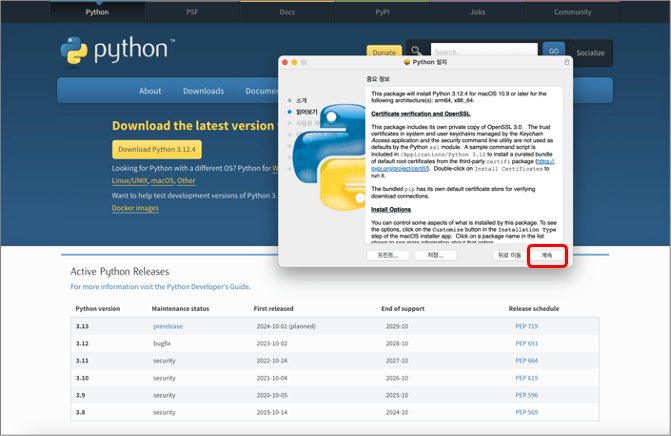Click the lock icon in the installer title bar

coord(567,62)
